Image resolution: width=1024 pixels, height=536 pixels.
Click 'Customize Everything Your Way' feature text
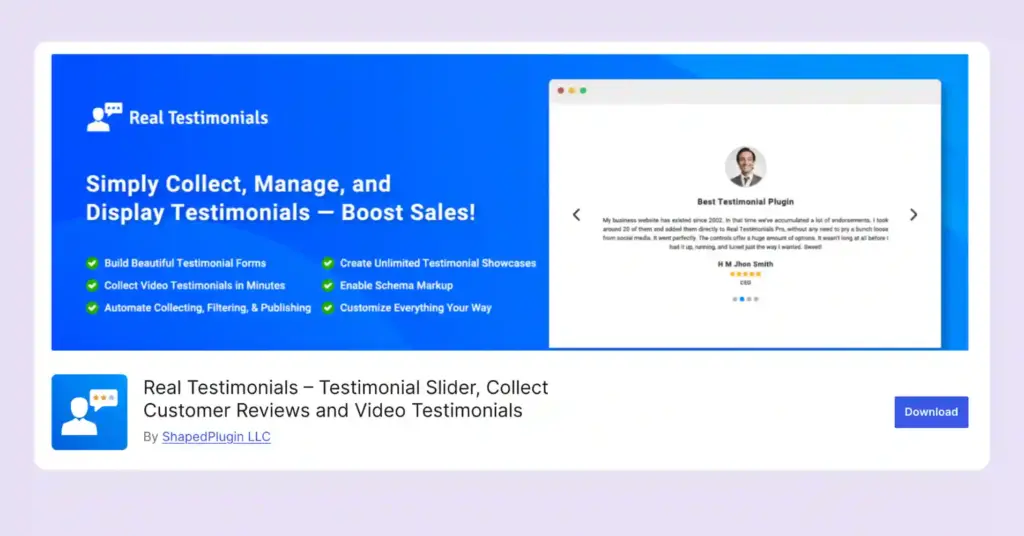[415, 307]
